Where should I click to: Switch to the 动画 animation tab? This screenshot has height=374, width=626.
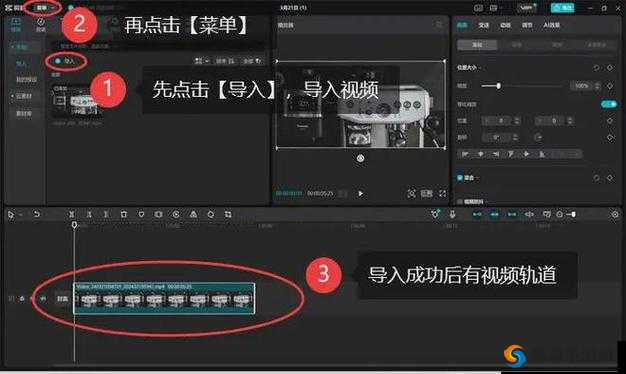pos(505,25)
